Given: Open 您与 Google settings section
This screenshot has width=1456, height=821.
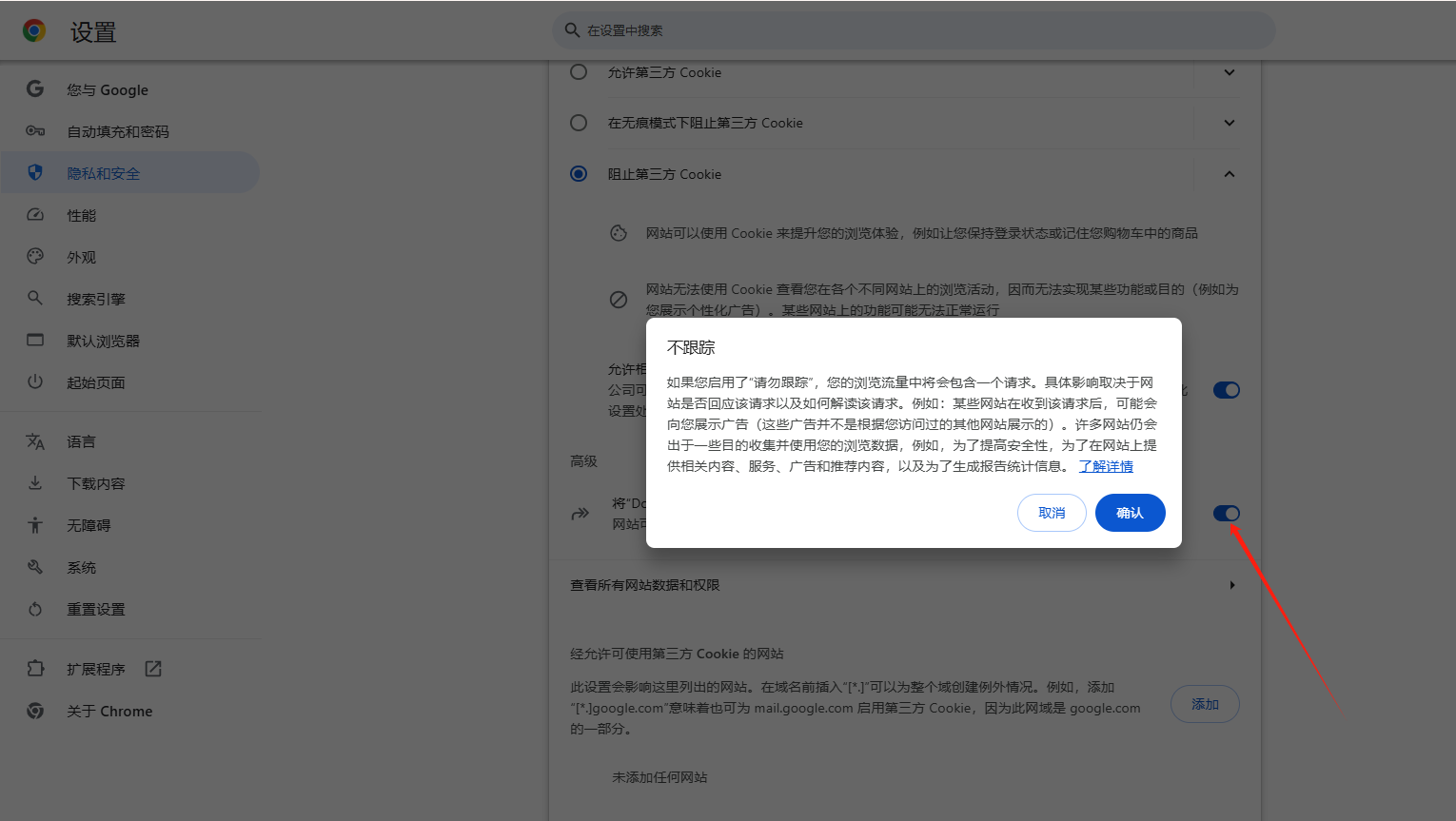Looking at the screenshot, I should [130, 89].
